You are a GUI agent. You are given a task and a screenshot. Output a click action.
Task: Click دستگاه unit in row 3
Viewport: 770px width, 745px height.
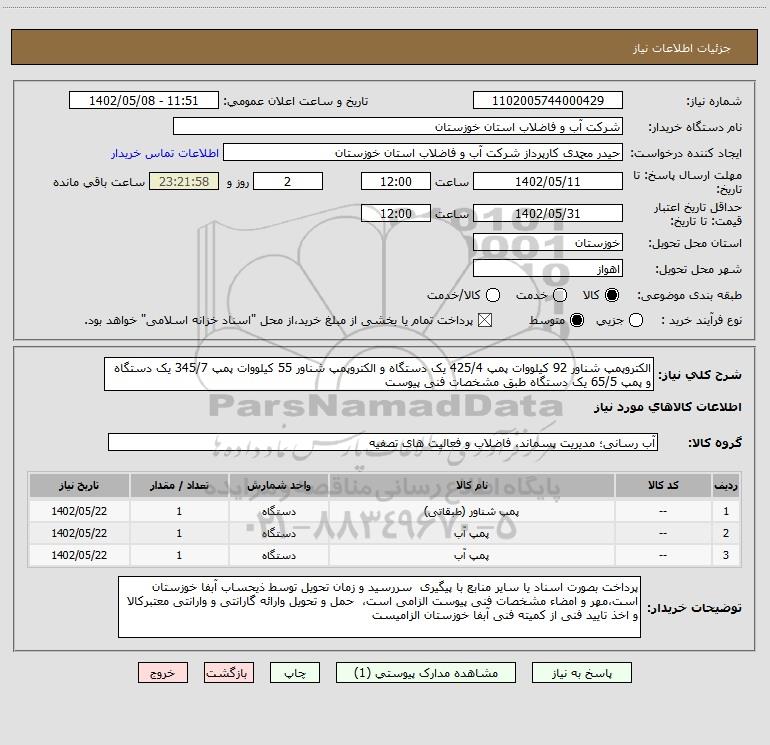(x=278, y=555)
